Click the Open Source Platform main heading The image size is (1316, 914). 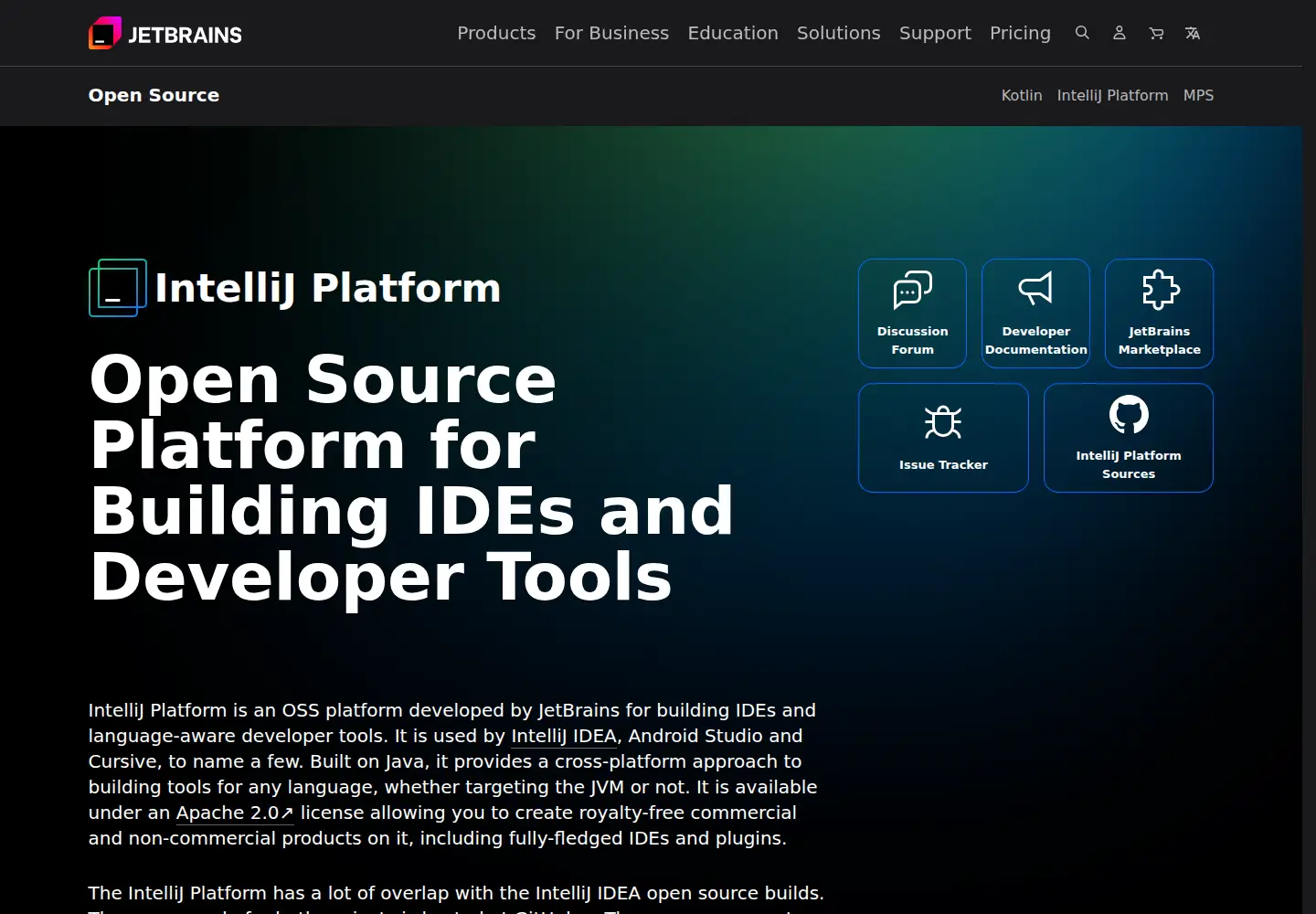tap(411, 478)
